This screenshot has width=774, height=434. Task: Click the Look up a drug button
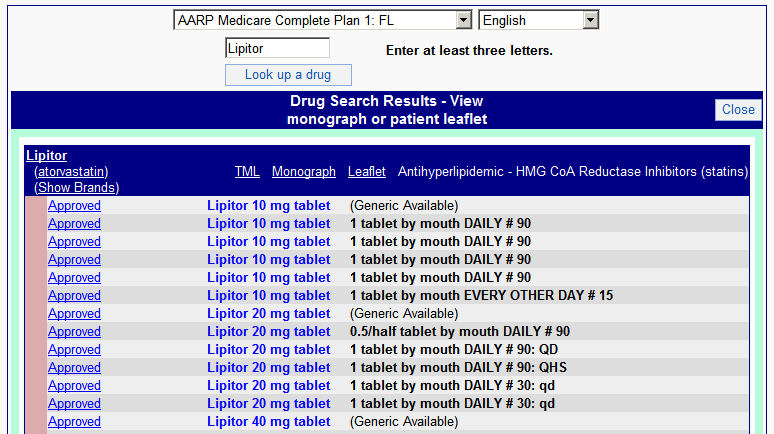[x=288, y=75]
